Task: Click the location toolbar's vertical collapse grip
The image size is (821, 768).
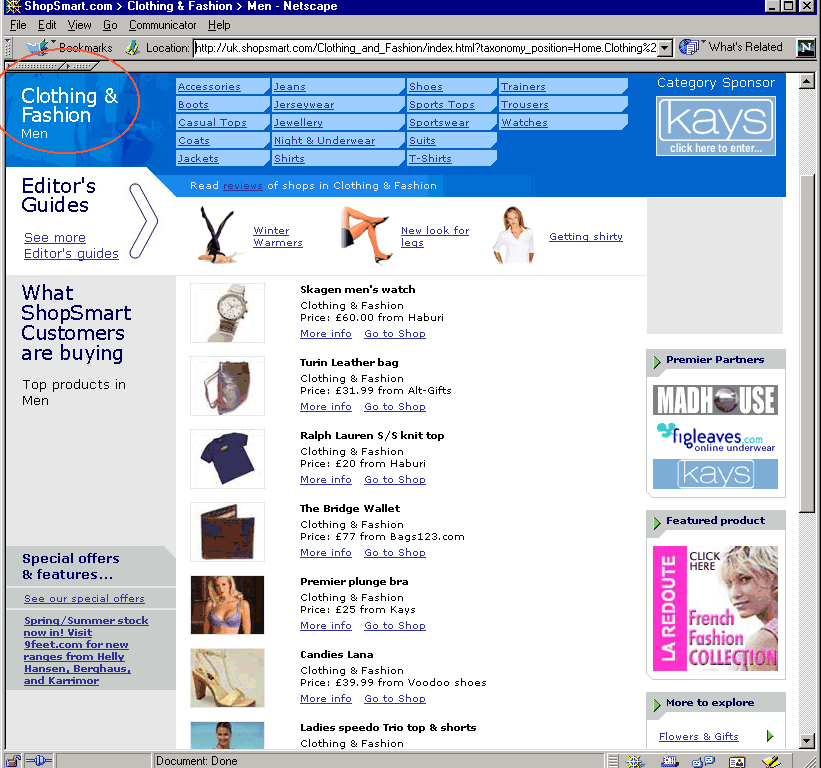Action: pyautogui.click(x=8, y=48)
